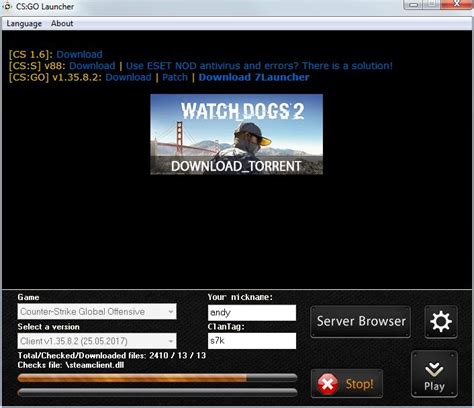Click the [CS 1.6] label

tap(31, 54)
